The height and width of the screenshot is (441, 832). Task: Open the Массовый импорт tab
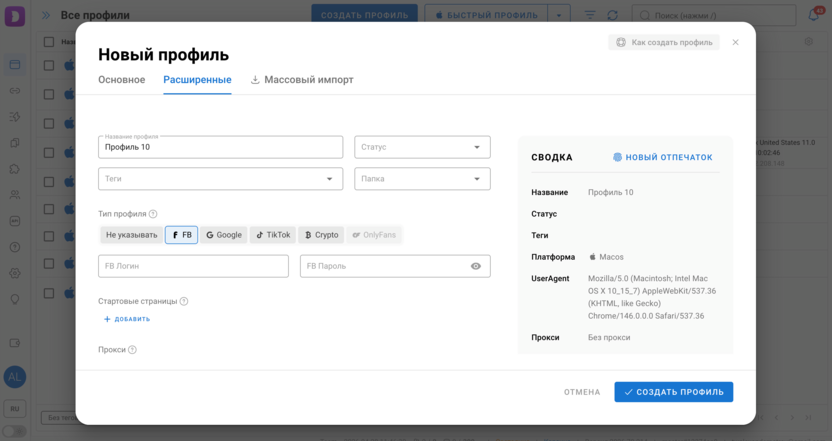pyautogui.click(x=302, y=80)
